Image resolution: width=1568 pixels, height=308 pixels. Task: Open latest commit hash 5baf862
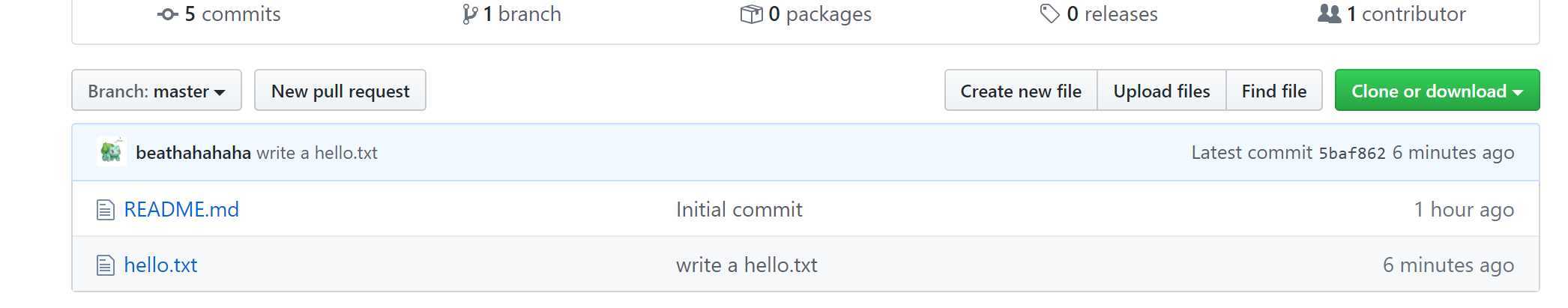pos(1352,153)
